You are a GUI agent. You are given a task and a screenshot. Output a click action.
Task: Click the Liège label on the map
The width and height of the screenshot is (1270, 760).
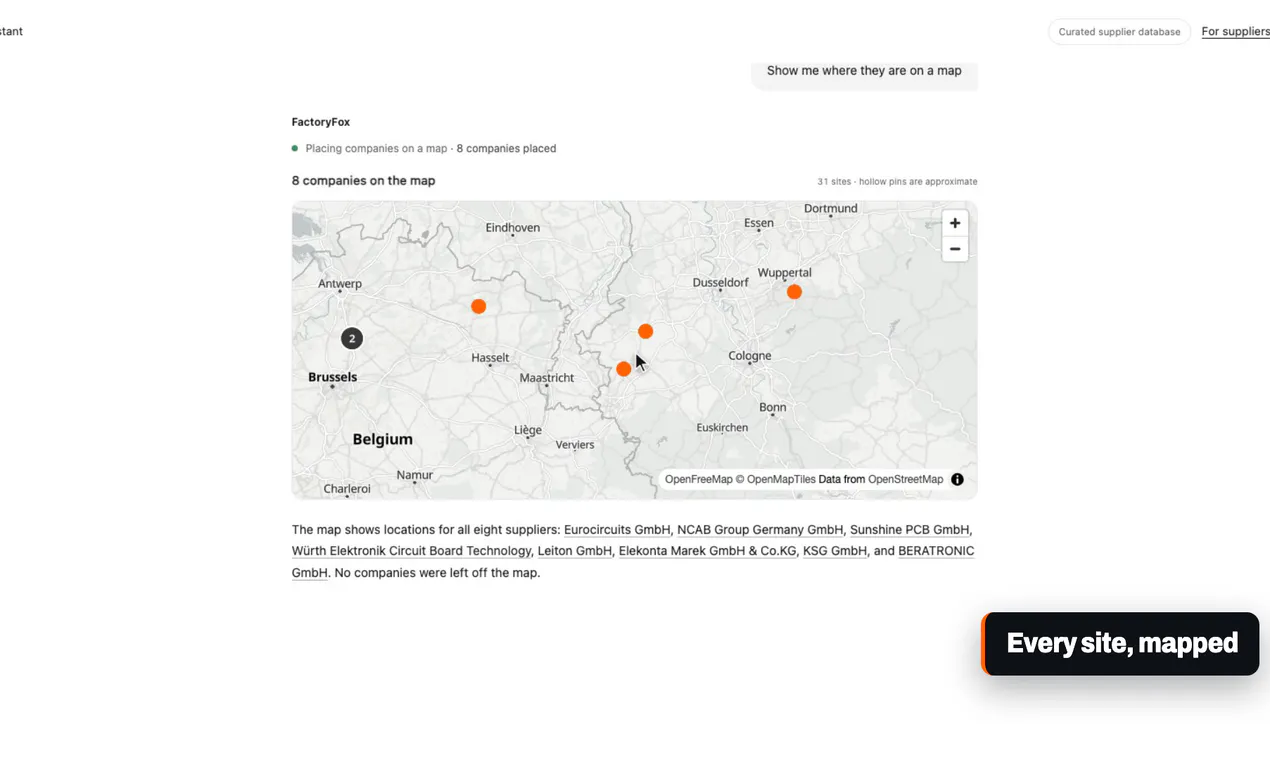528,430
